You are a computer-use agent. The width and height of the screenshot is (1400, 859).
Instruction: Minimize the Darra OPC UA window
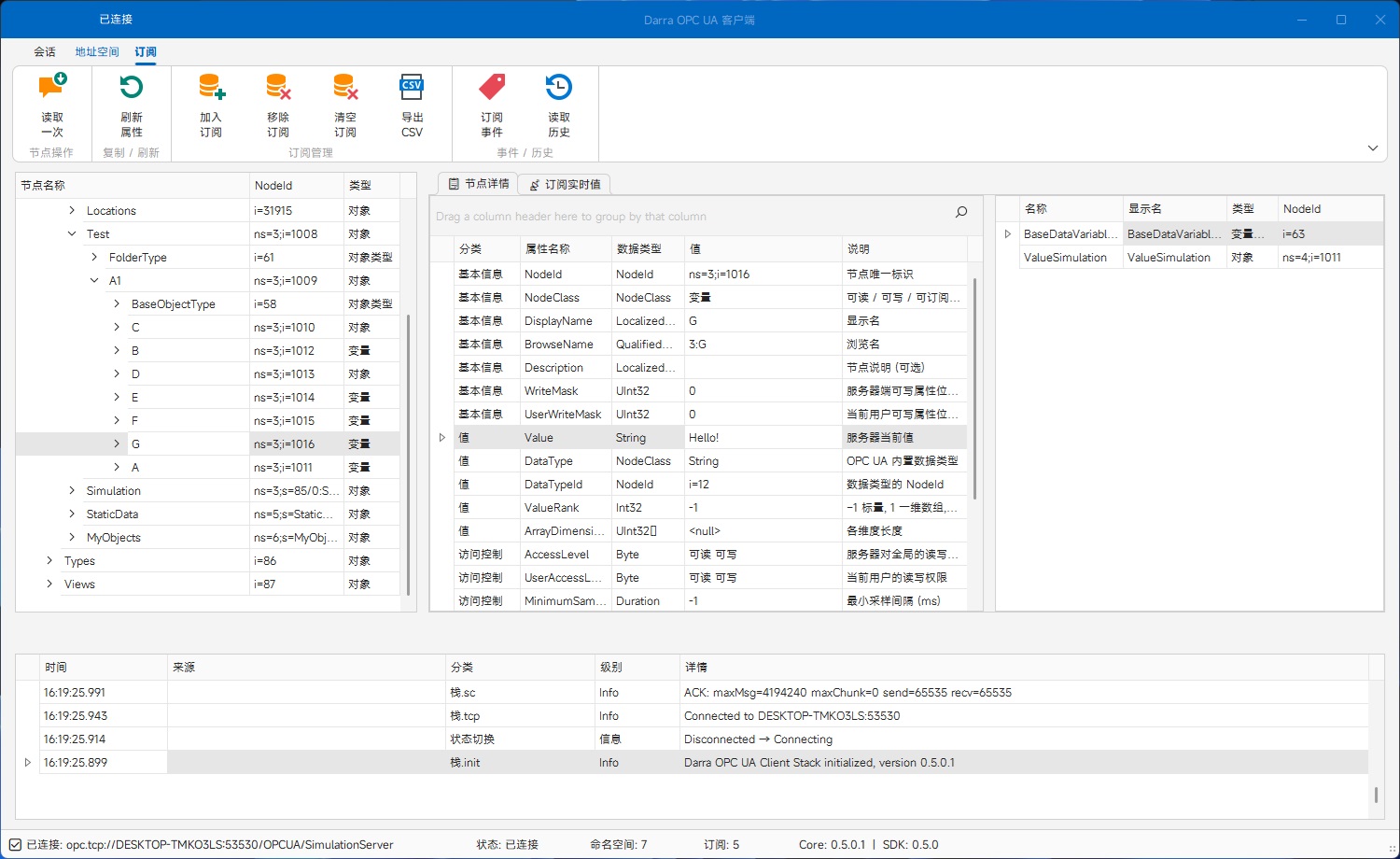pyautogui.click(x=1303, y=20)
